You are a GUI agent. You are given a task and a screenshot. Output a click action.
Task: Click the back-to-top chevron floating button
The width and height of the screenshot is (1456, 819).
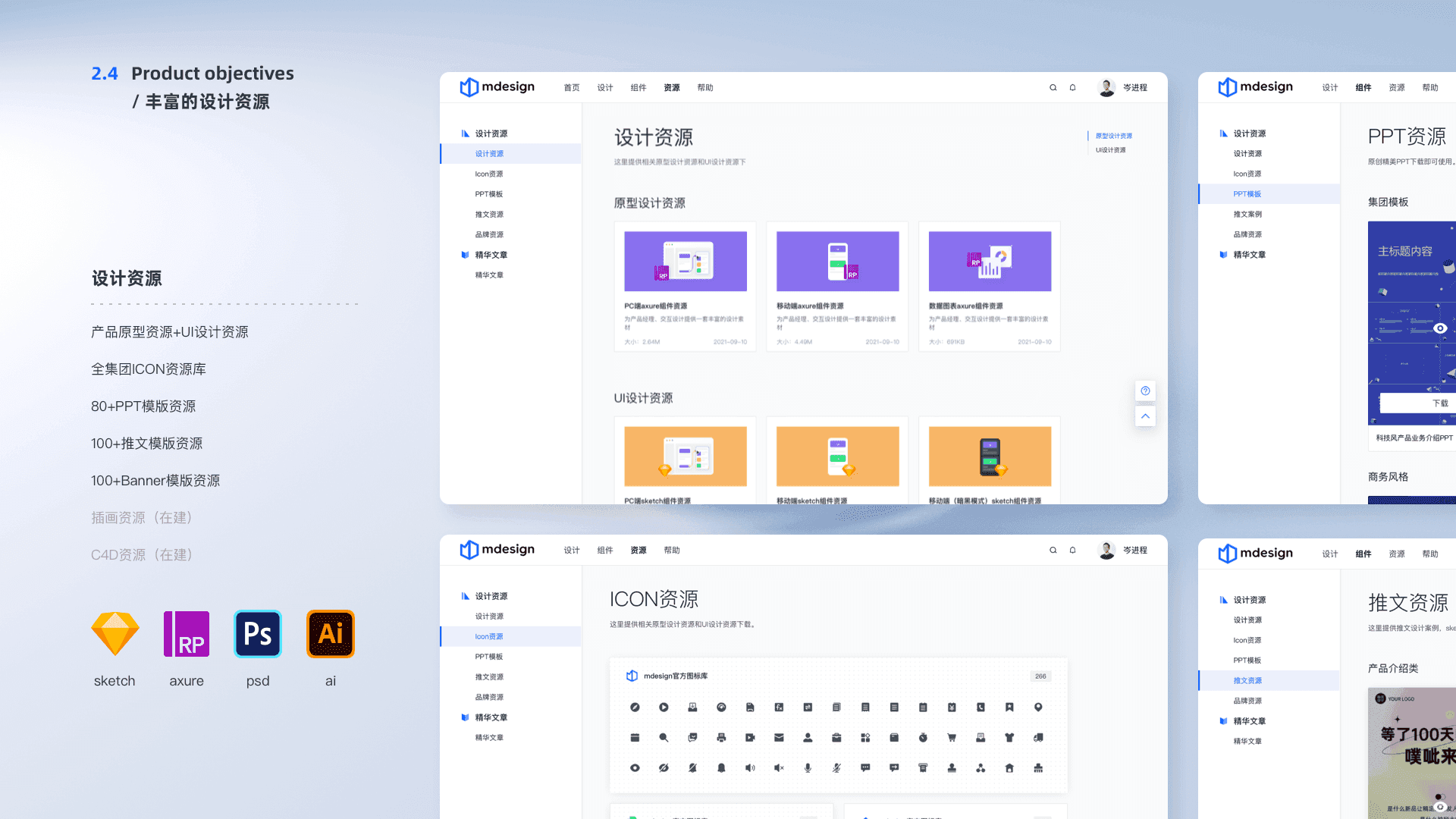[x=1145, y=416]
